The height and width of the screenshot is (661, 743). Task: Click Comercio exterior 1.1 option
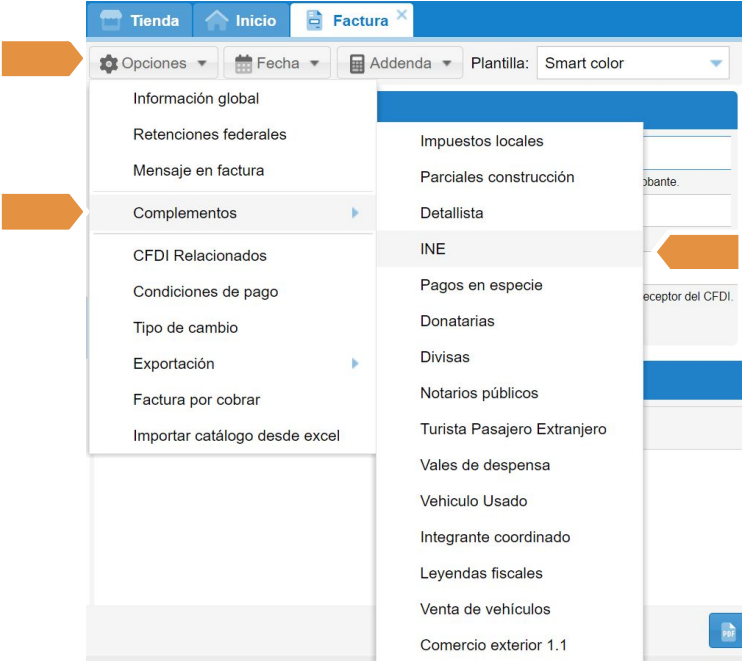[x=494, y=645]
